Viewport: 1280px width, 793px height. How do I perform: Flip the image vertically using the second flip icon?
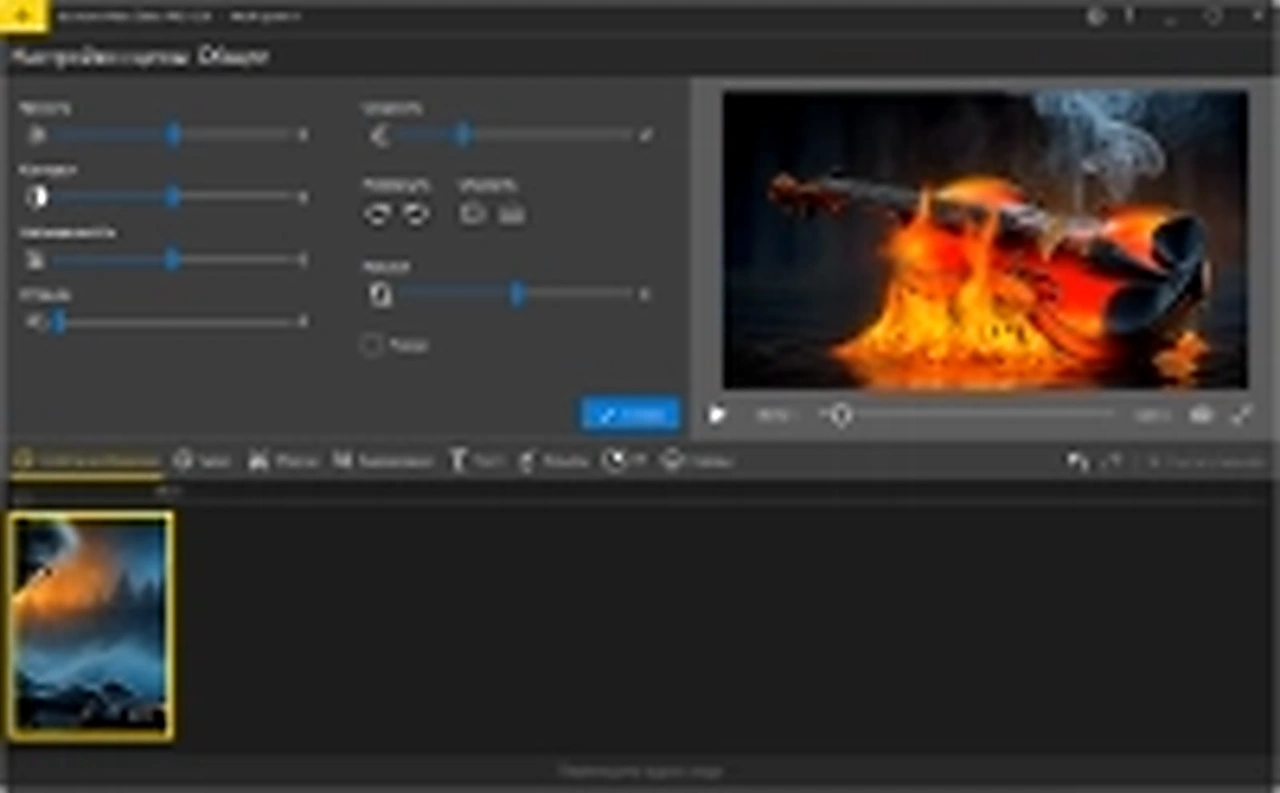(512, 214)
